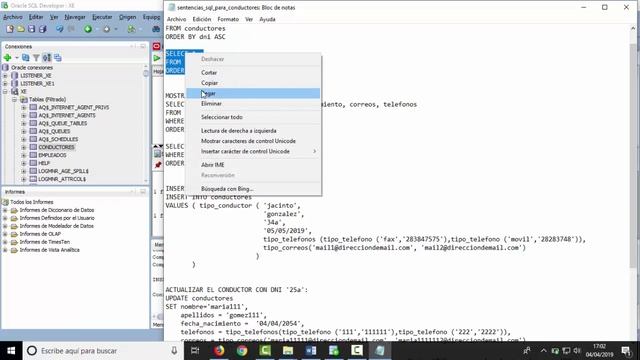This screenshot has width=640, height=360.
Task: Click the Save All icon in SQL Developer toolbar
Action: 42,29
